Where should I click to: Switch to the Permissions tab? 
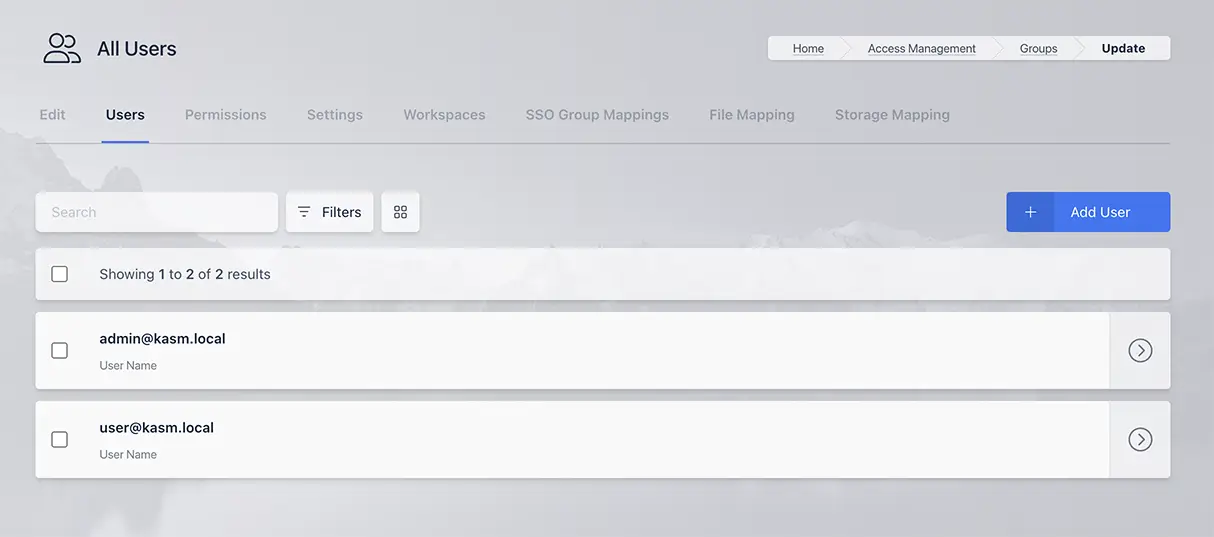(x=225, y=115)
